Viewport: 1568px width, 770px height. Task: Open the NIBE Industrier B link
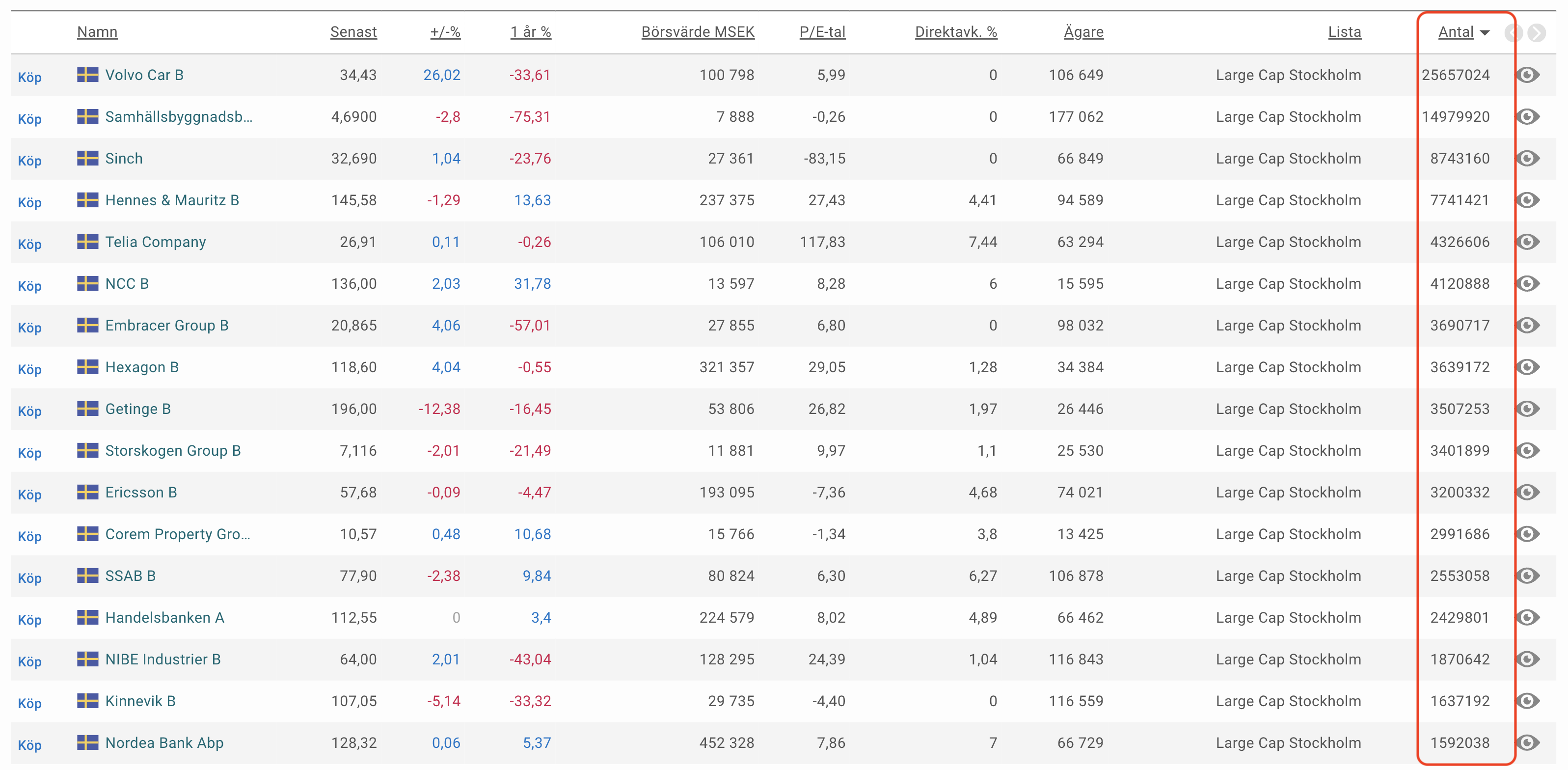[x=162, y=659]
